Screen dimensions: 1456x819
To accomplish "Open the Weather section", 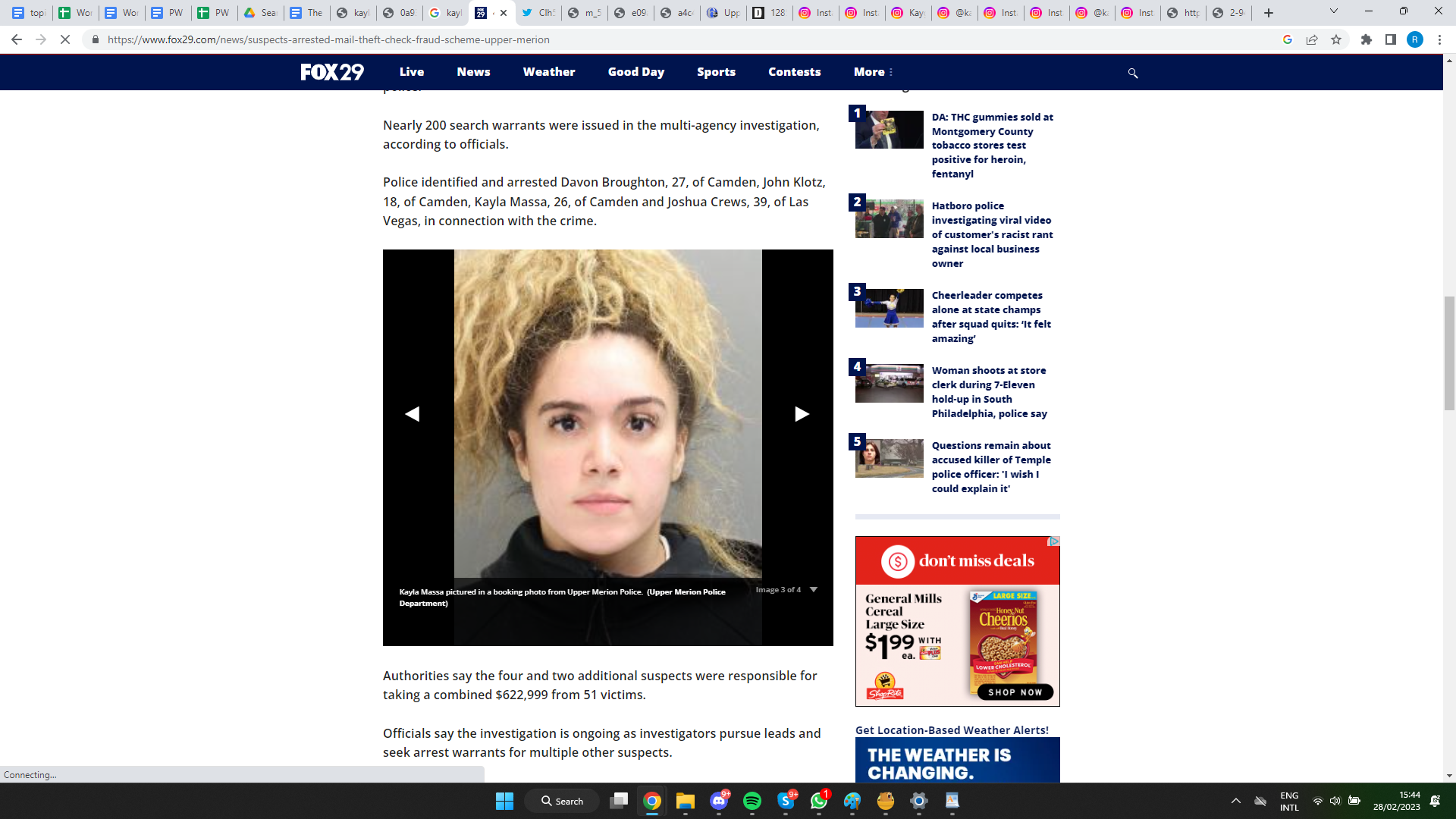I will point(549,72).
